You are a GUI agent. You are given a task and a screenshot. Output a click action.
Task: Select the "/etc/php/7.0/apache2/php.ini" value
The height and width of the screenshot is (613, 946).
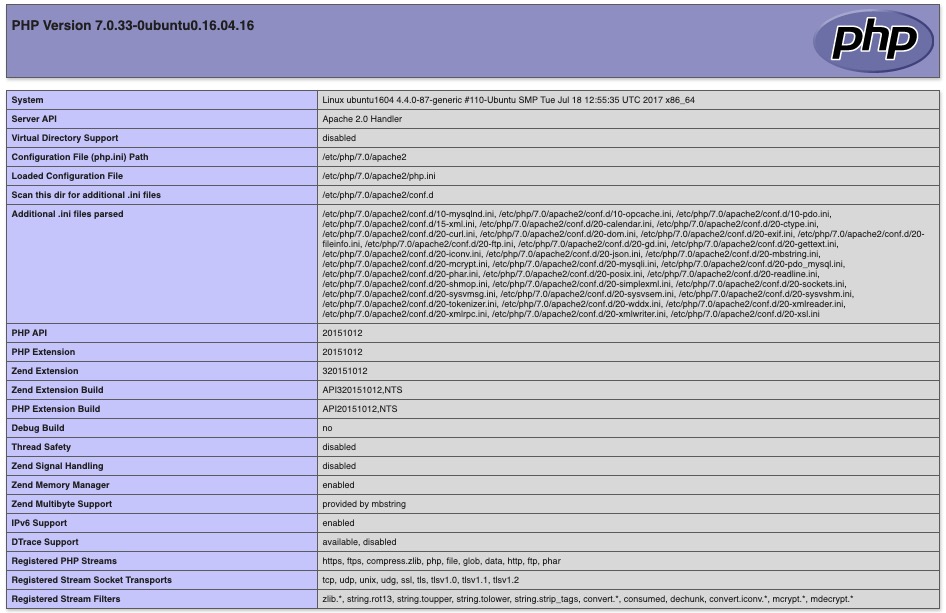(x=379, y=176)
